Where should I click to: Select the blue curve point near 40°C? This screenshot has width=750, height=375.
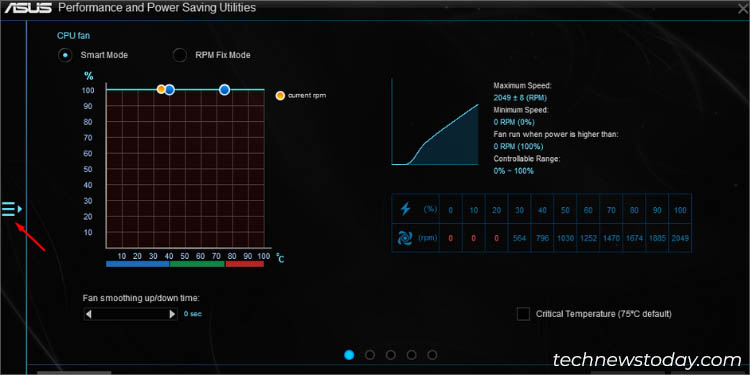click(169, 89)
